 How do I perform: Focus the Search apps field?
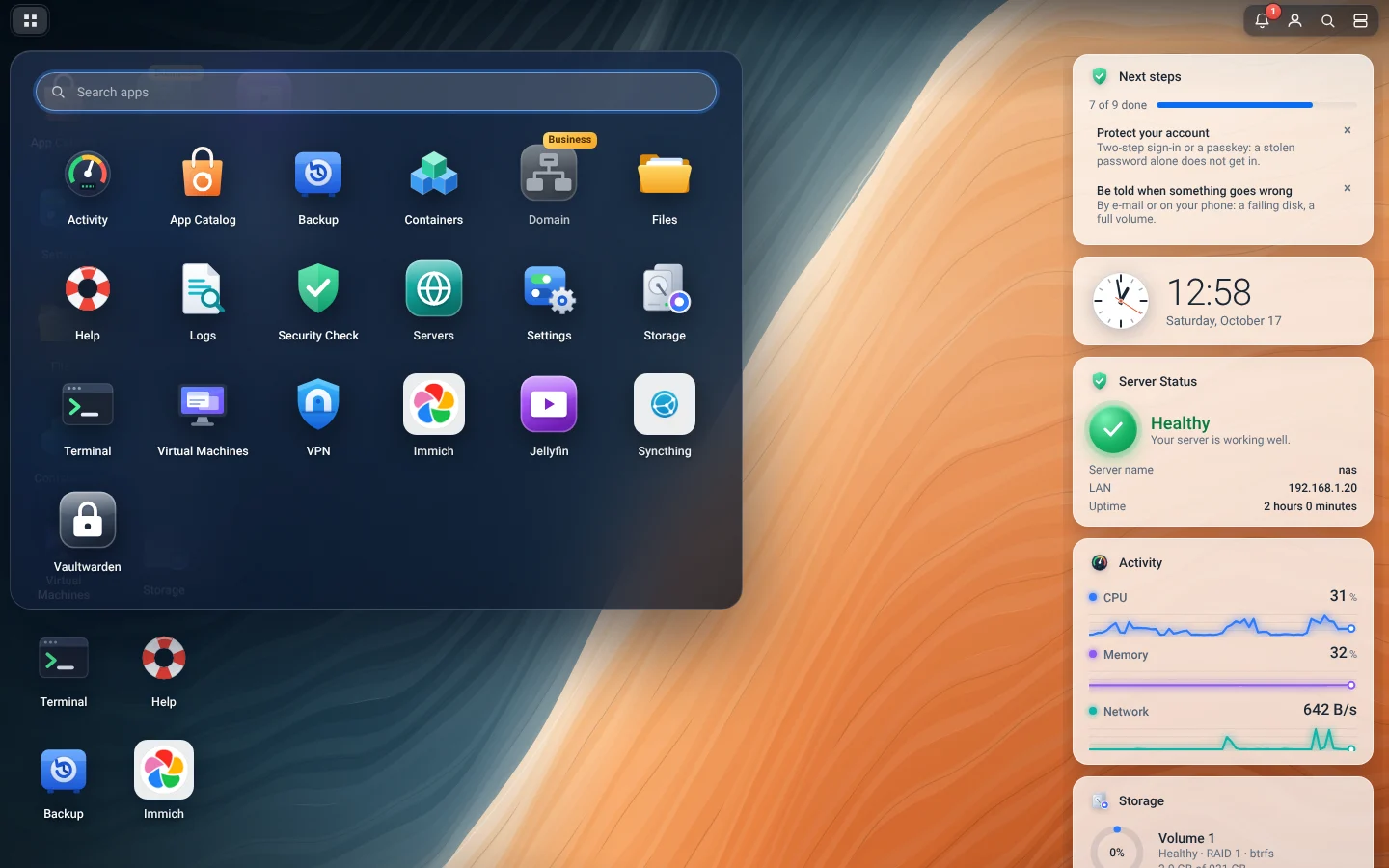[x=376, y=92]
